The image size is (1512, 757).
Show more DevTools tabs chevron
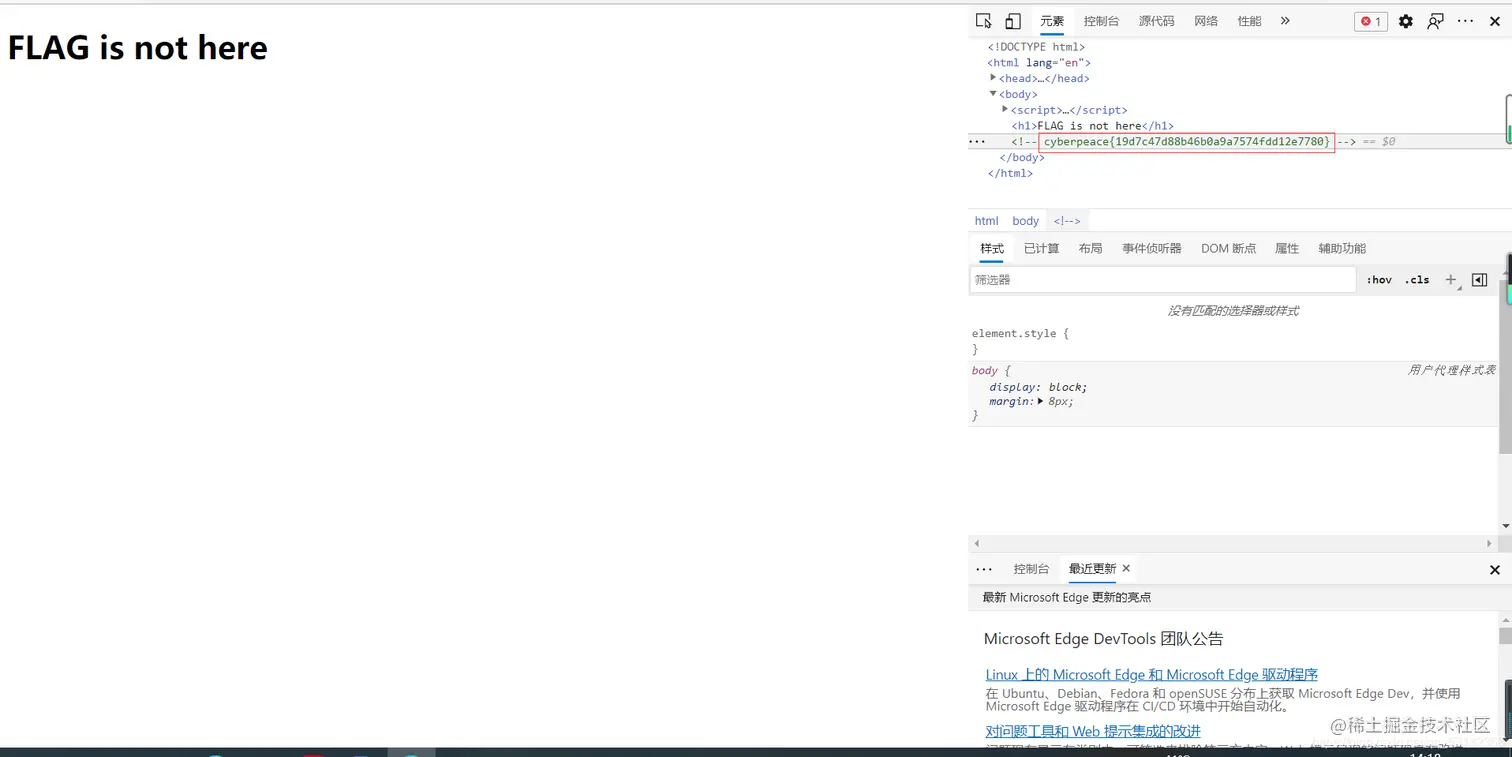1285,21
